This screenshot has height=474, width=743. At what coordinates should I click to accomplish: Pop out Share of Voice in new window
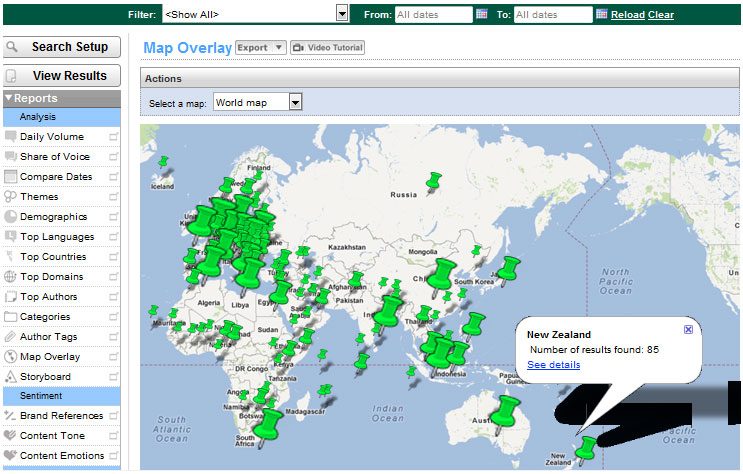pyautogui.click(x=113, y=157)
